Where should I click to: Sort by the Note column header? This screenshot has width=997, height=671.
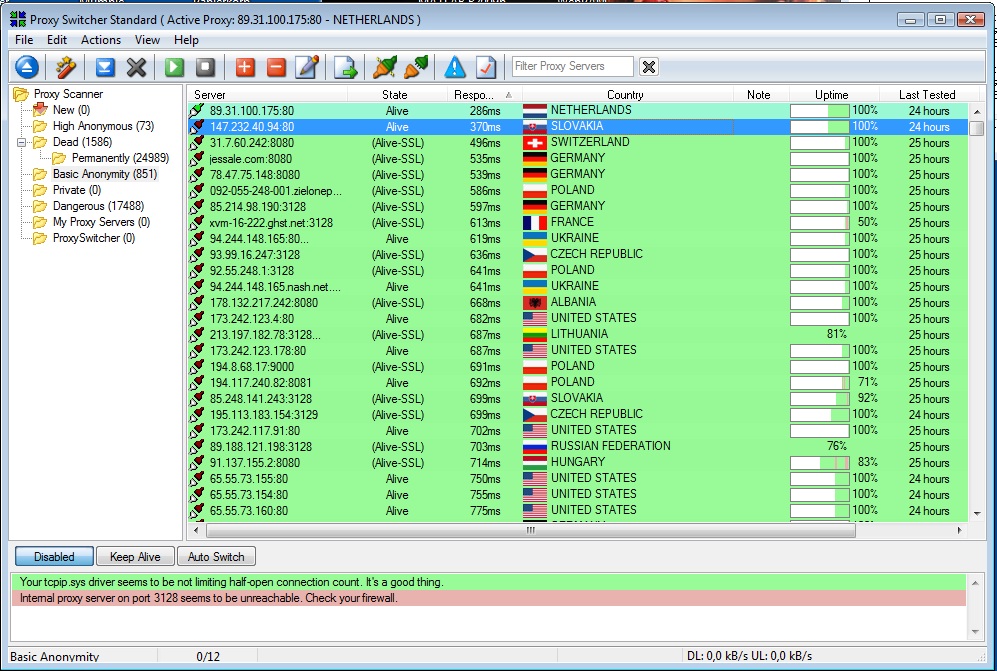coord(759,94)
